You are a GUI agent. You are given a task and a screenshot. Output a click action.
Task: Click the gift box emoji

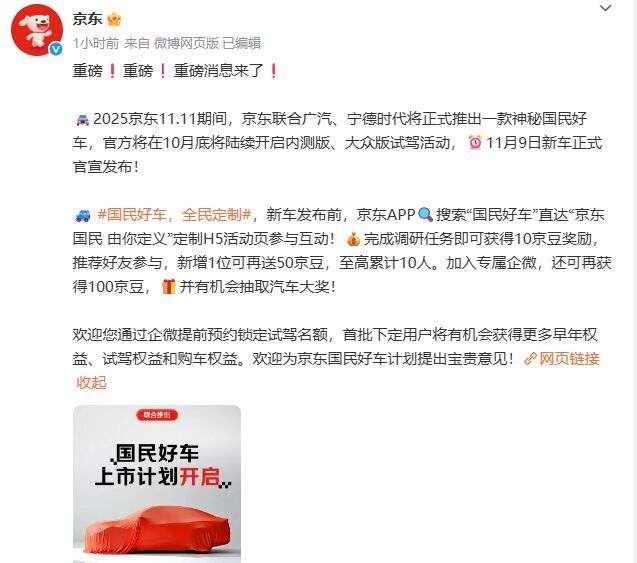coord(168,287)
